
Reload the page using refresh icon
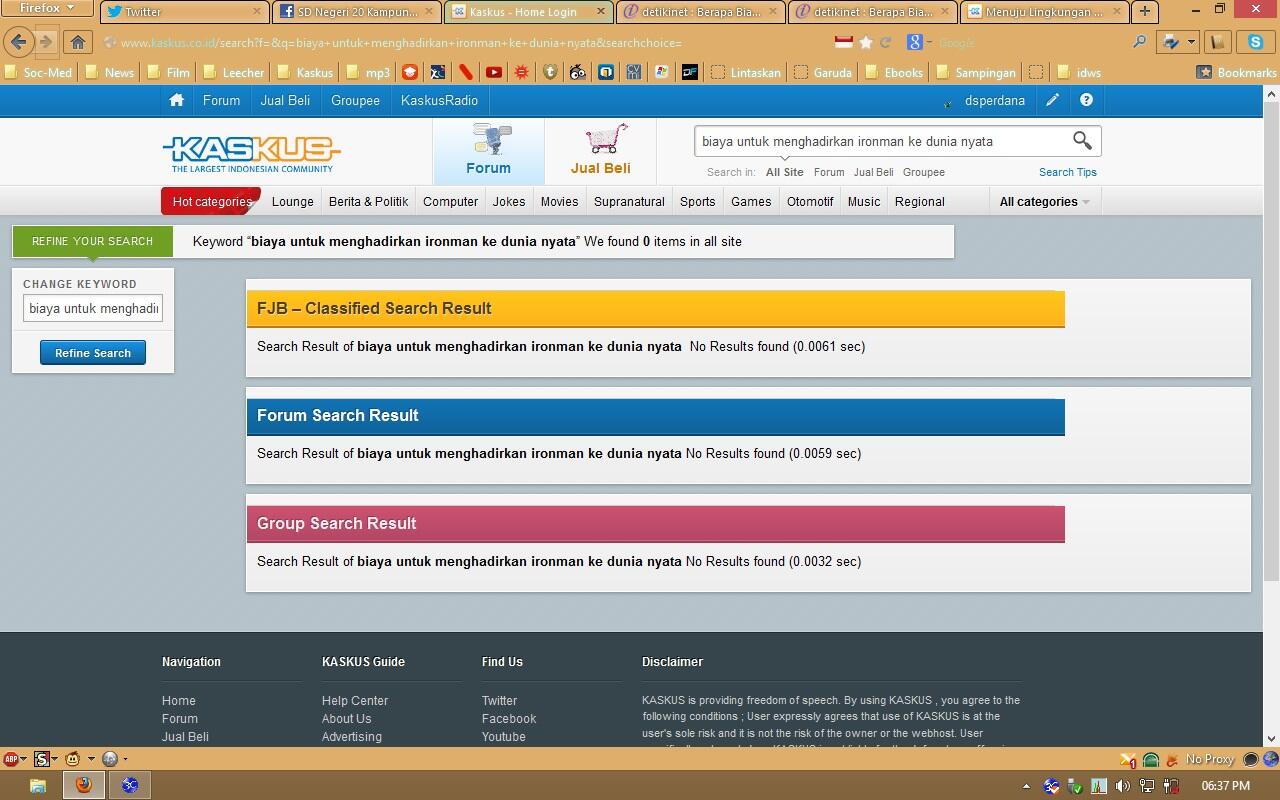click(x=885, y=43)
